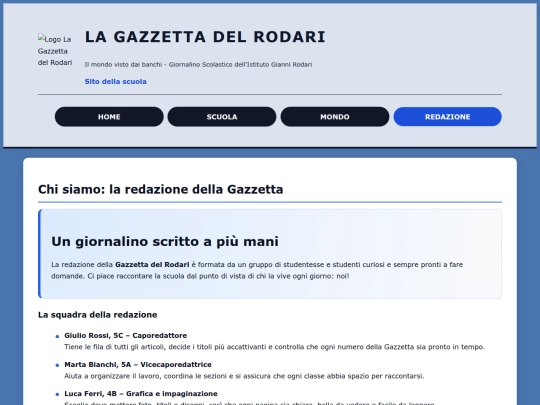Select 'Marta Bianchi, 5A – Vicecaporedattrice' entry

(138, 364)
